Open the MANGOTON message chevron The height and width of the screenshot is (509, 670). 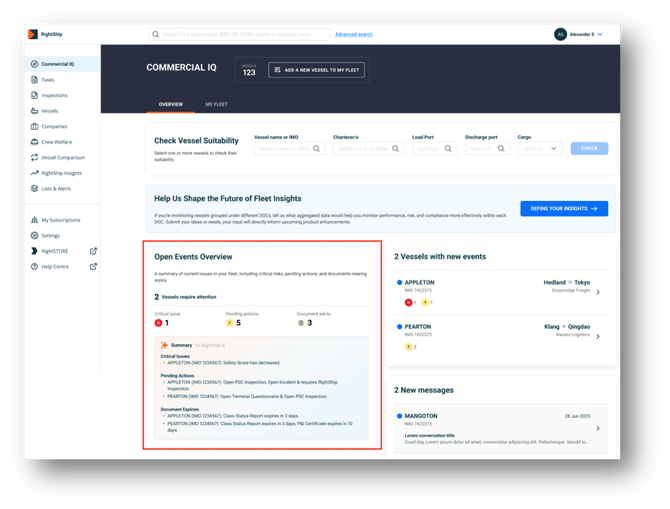point(598,429)
